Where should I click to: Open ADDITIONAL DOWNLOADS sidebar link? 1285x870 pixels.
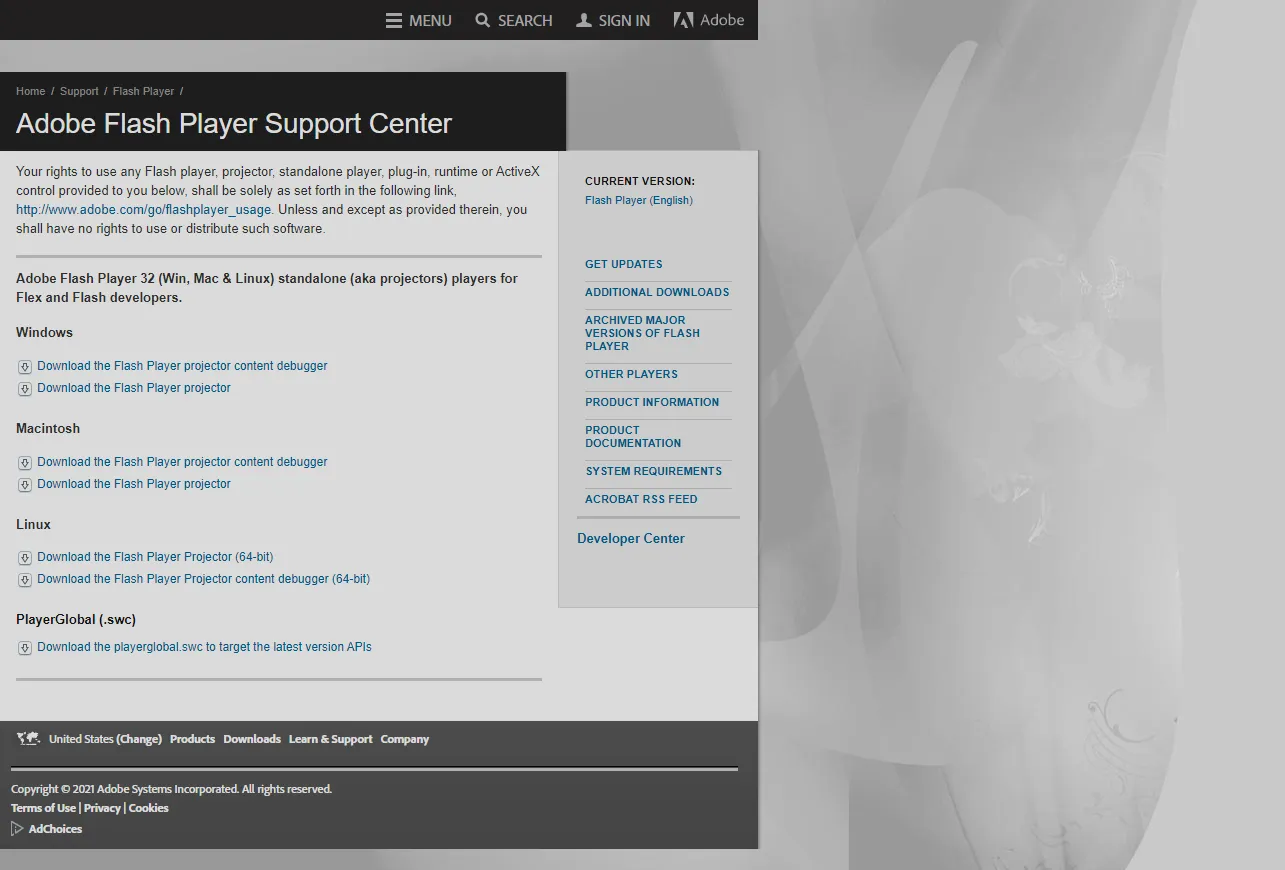657,292
